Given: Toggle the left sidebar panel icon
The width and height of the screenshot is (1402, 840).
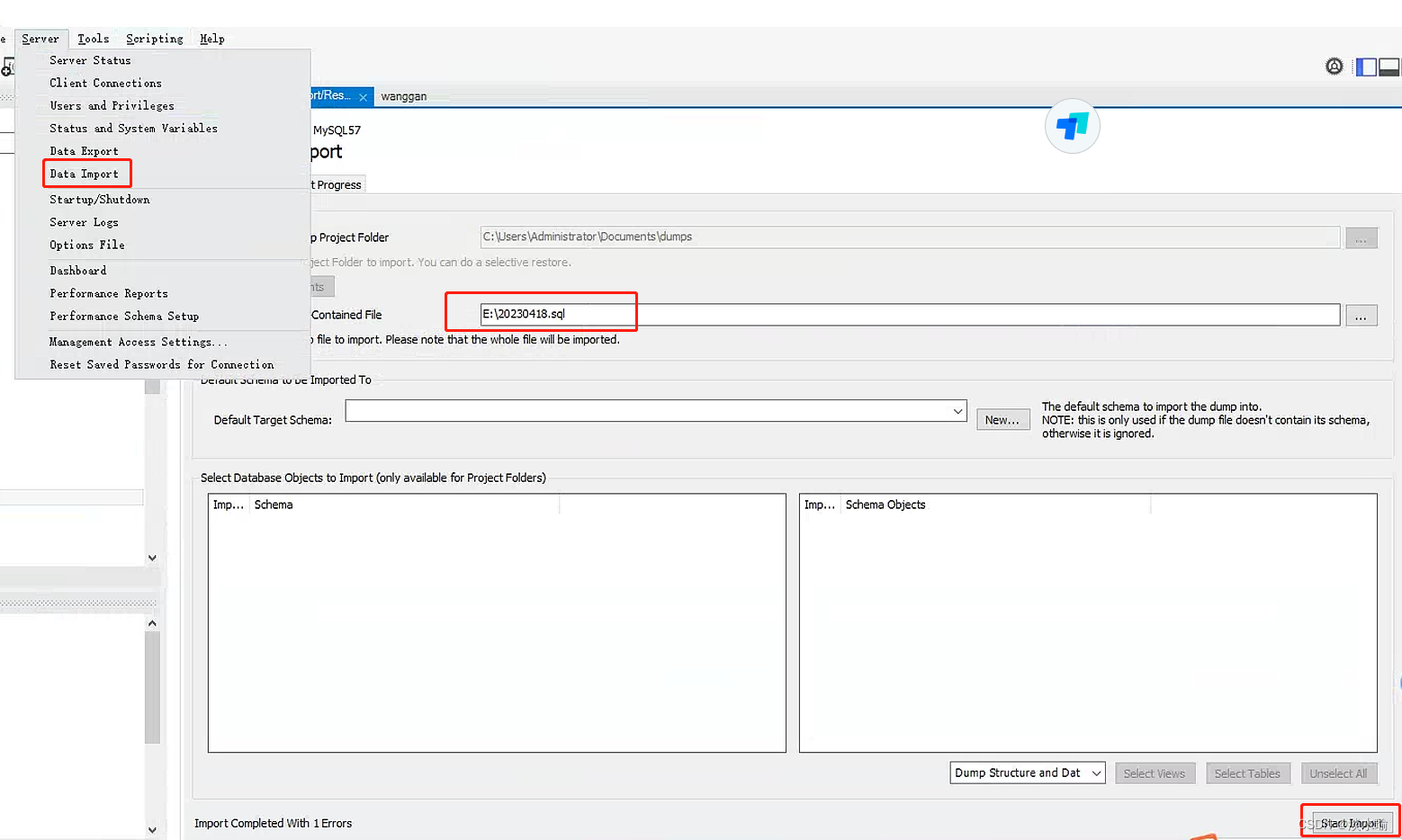Looking at the screenshot, I should 1366,67.
